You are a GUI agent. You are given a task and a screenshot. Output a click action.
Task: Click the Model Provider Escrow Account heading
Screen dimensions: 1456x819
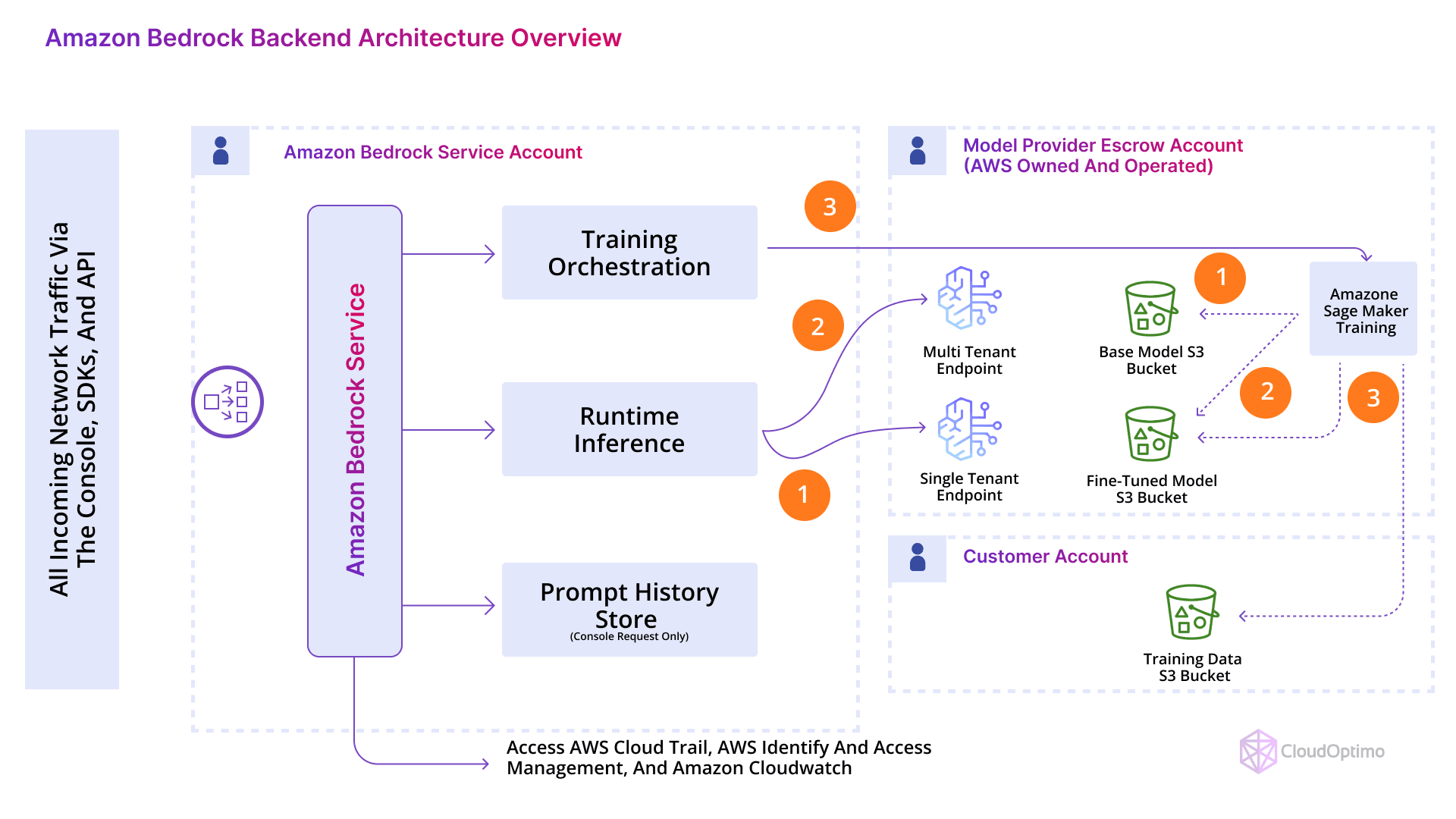[1103, 155]
